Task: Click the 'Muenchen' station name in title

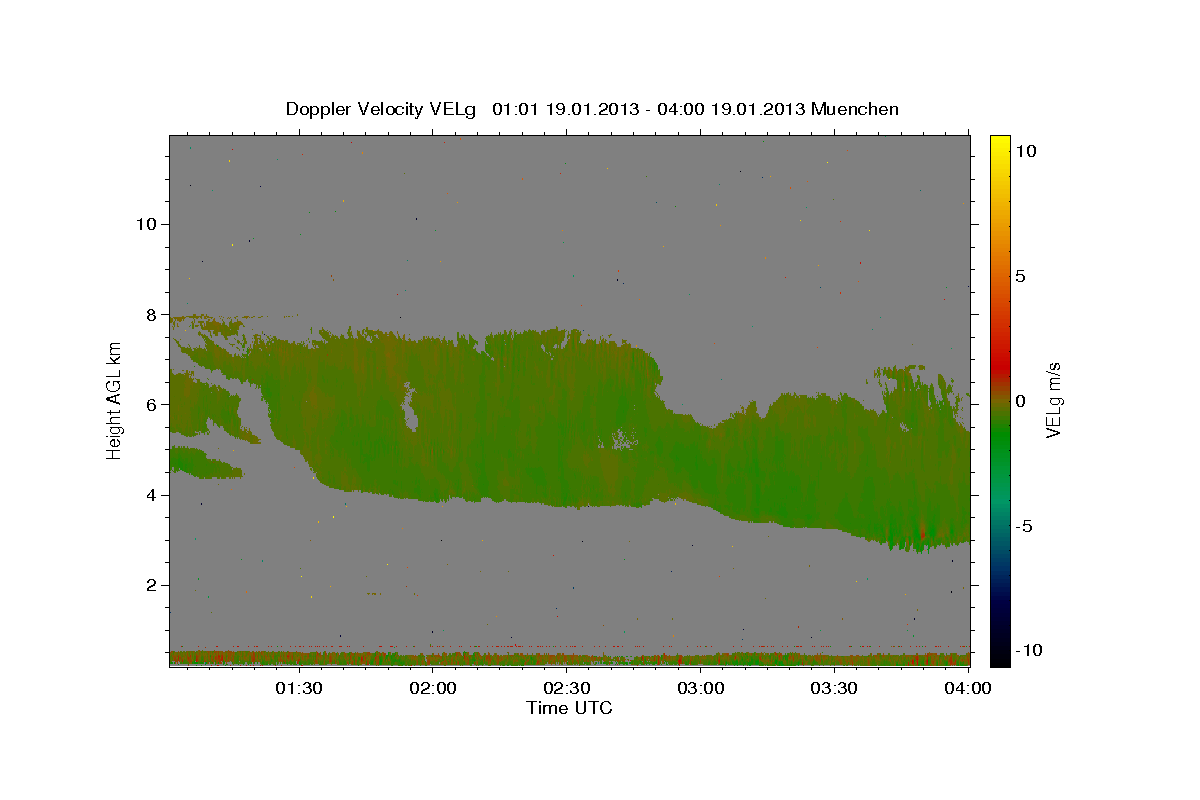Action: coord(856,109)
